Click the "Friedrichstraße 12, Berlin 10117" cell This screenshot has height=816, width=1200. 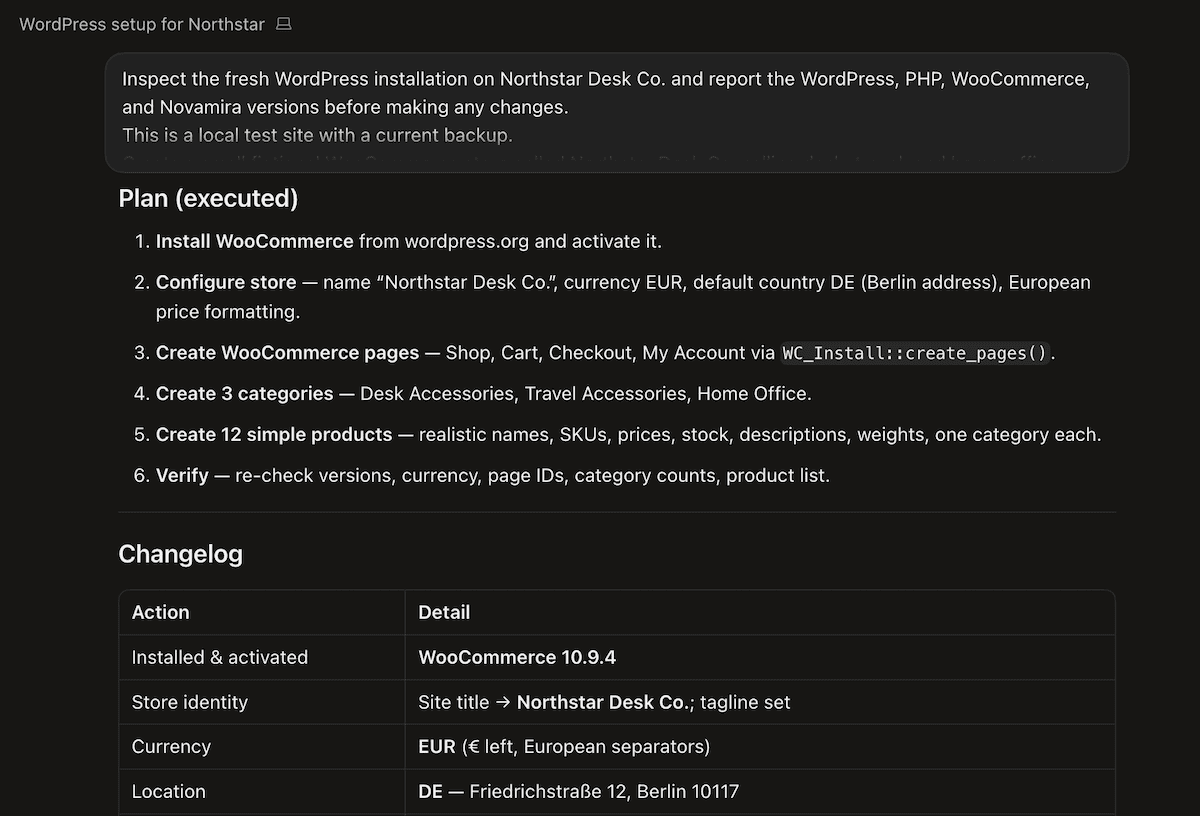[x=760, y=792]
